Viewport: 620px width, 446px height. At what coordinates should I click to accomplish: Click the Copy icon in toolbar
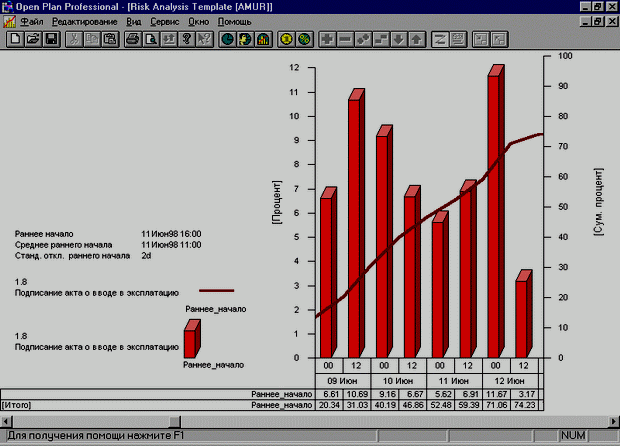pos(92,39)
